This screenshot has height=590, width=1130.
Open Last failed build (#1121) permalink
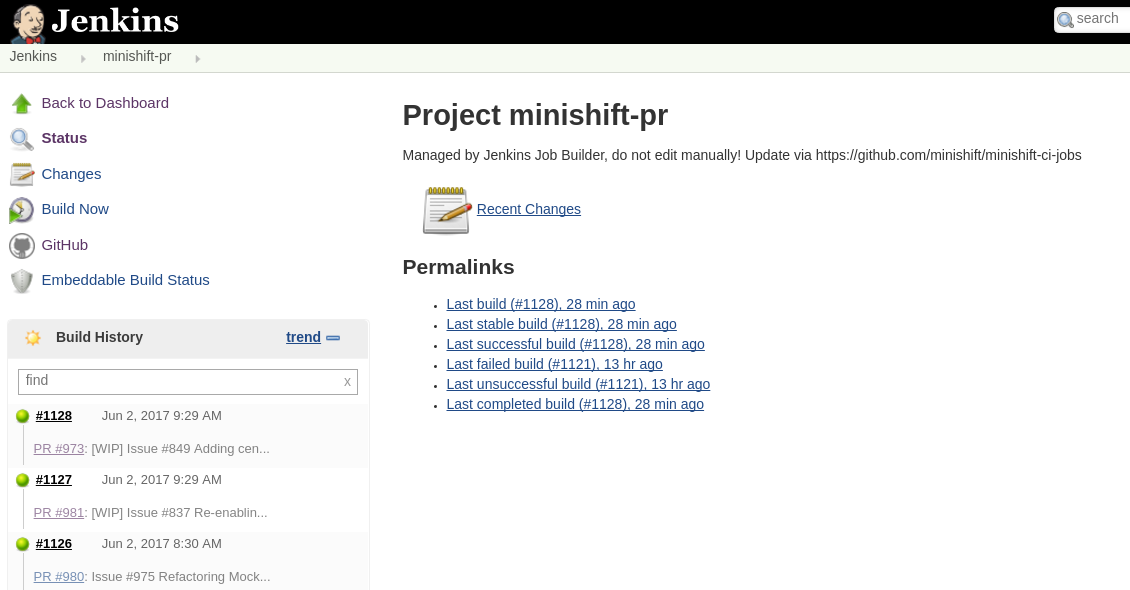click(554, 365)
